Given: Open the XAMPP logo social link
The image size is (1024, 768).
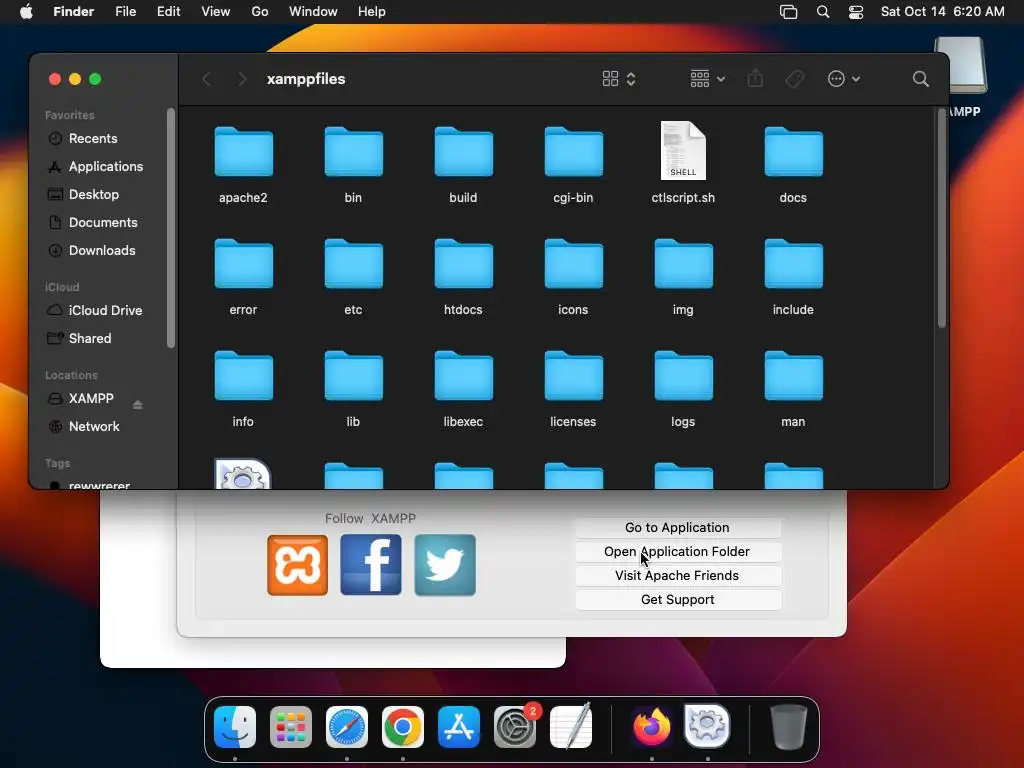Looking at the screenshot, I should click(x=297, y=565).
